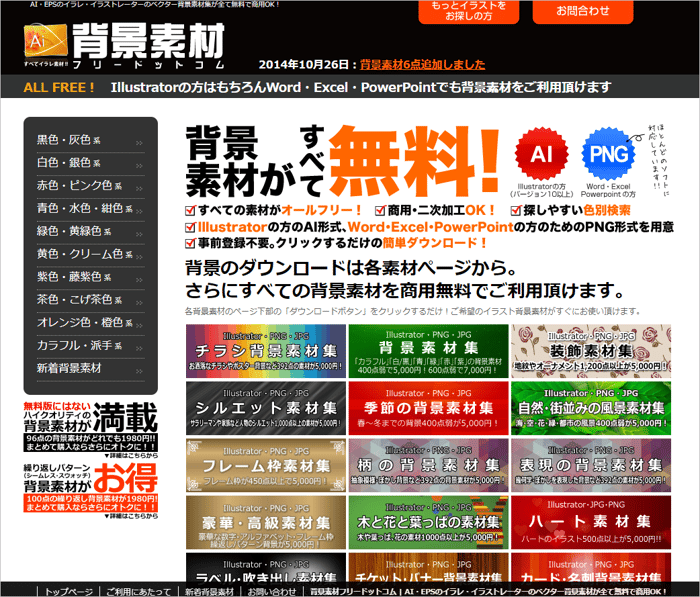Open もっとイラストをお探しの方 button
This screenshot has height=597, width=700.
469,12
